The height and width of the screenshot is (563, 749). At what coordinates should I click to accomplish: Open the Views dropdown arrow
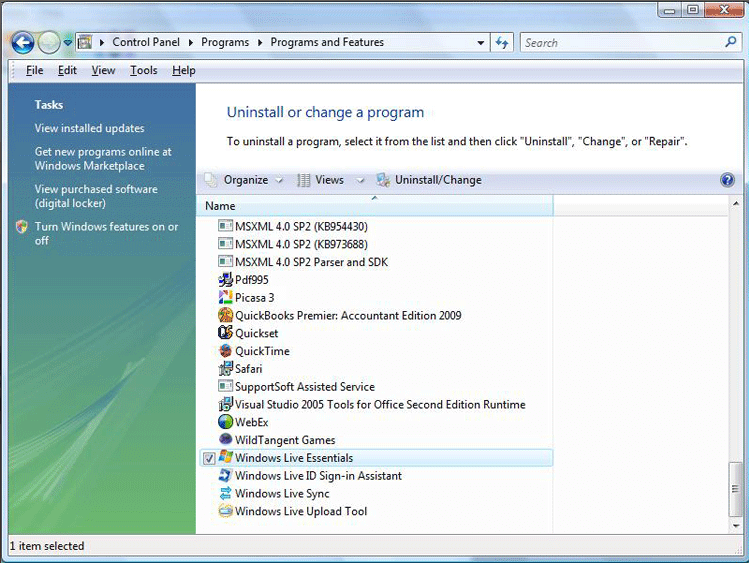(360, 181)
